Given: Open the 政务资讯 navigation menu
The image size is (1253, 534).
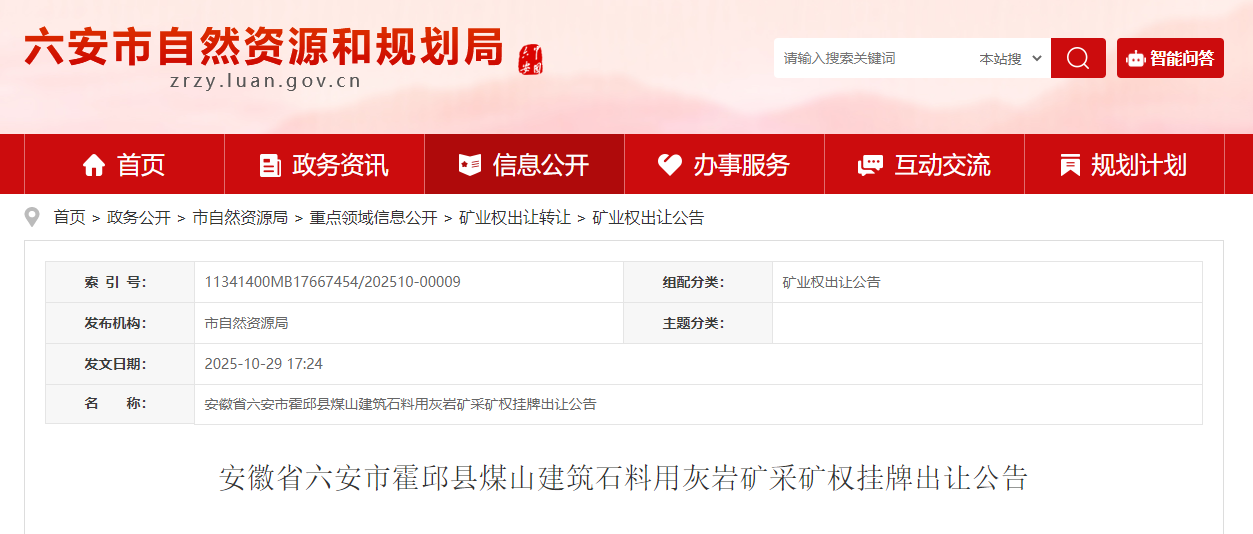Looking at the screenshot, I should point(339,165).
